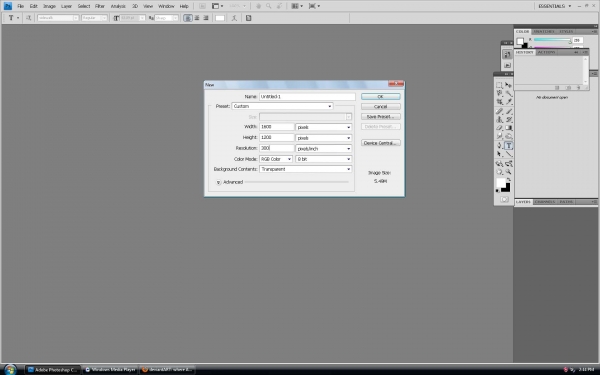
Task: Open the Analysis menu
Action: coord(118,6)
